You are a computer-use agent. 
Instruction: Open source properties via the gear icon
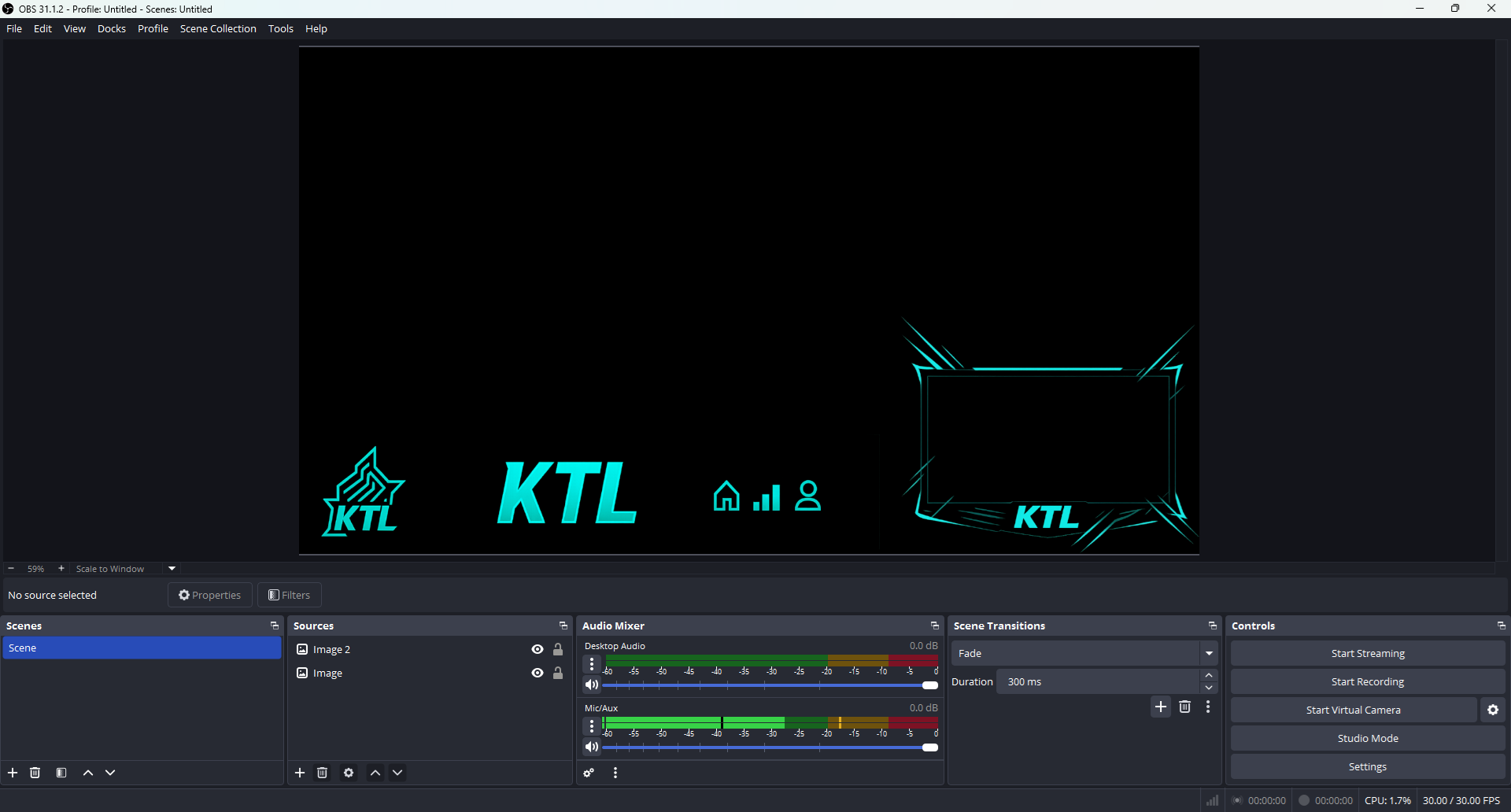coord(348,773)
